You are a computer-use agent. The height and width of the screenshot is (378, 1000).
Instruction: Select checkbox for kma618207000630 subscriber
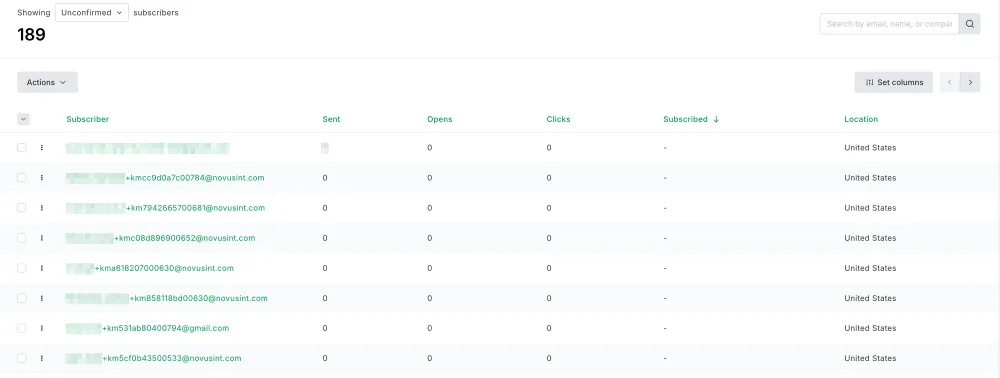(22, 268)
